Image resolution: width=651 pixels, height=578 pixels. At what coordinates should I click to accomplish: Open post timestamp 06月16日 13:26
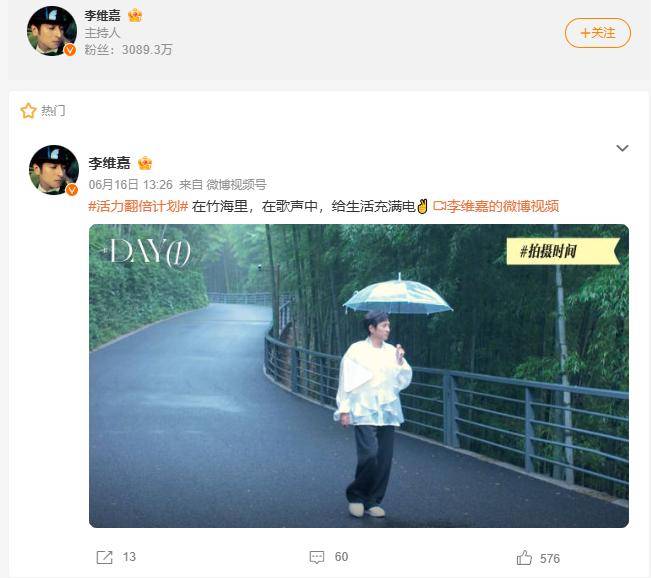pos(130,184)
